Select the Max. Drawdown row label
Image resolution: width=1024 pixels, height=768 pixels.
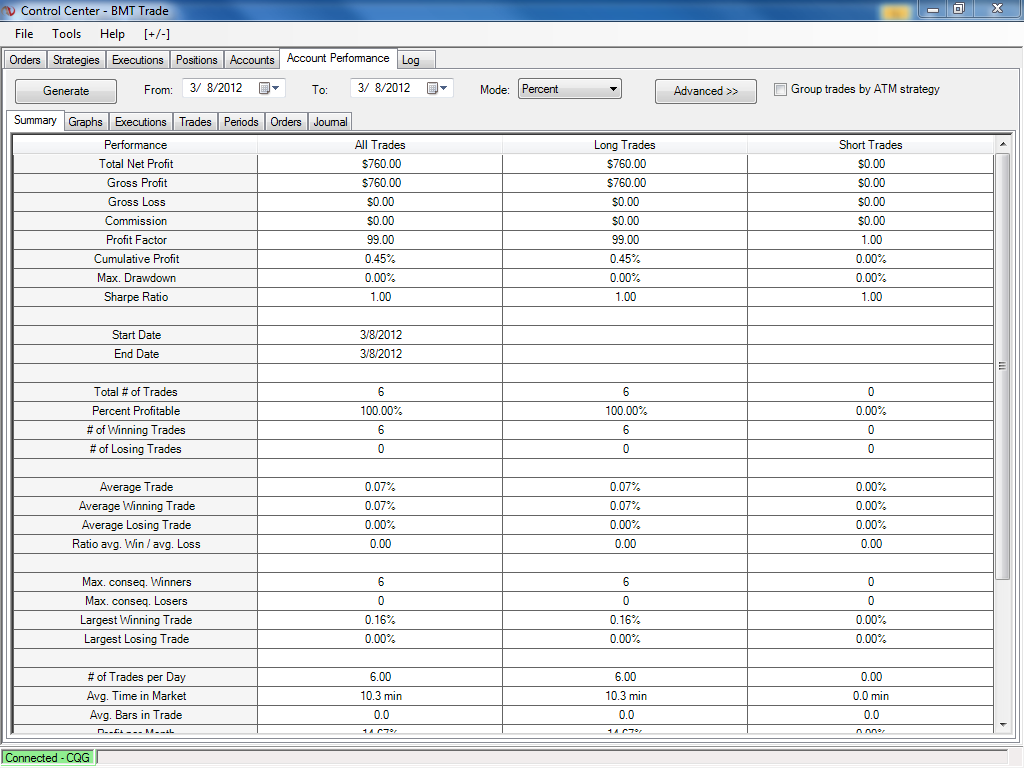click(136, 278)
